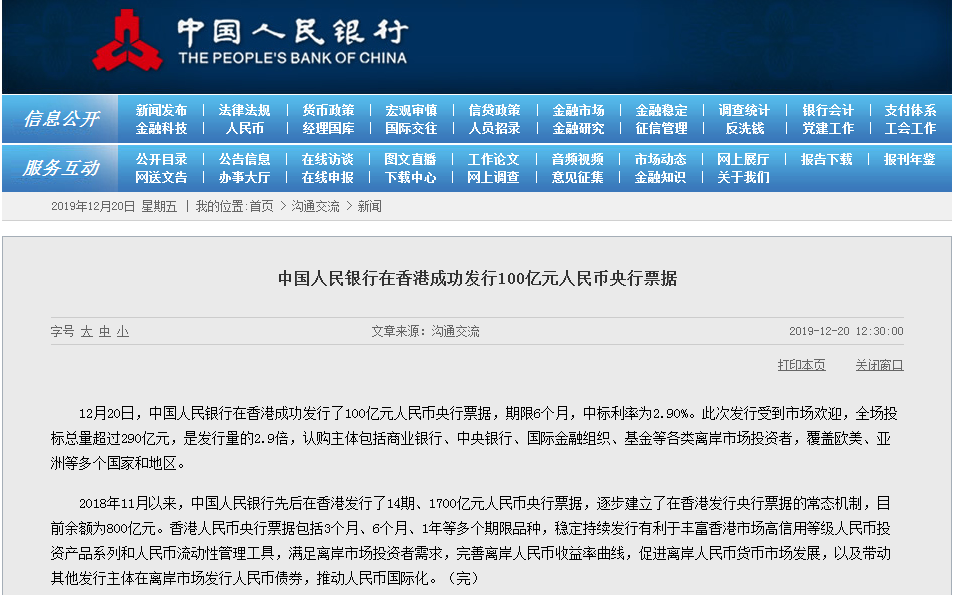Click the 信息公开 section header
Image resolution: width=954 pixels, height=595 pixels.
(61, 119)
